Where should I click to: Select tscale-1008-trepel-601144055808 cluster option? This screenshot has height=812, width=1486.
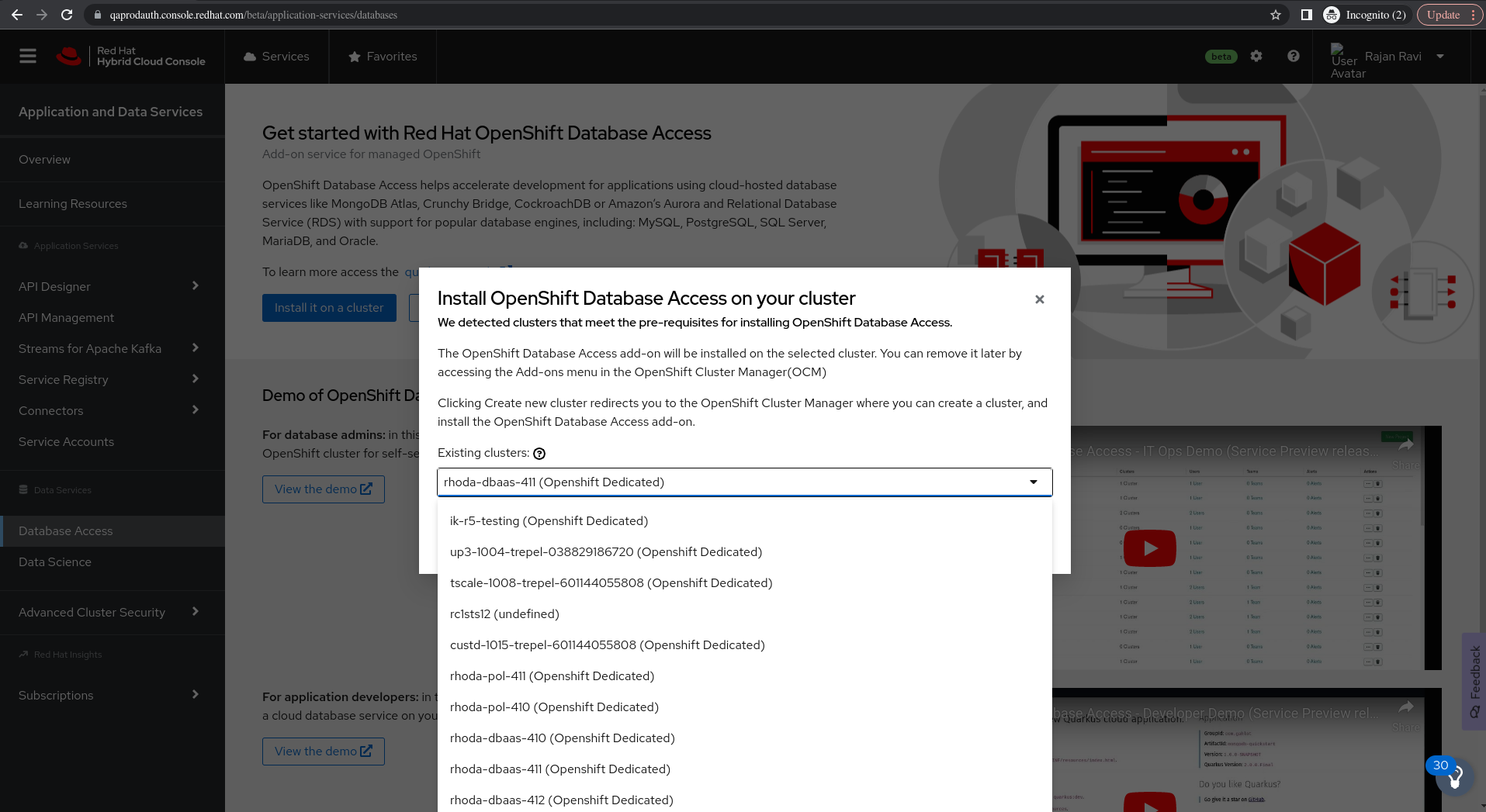[x=745, y=583]
